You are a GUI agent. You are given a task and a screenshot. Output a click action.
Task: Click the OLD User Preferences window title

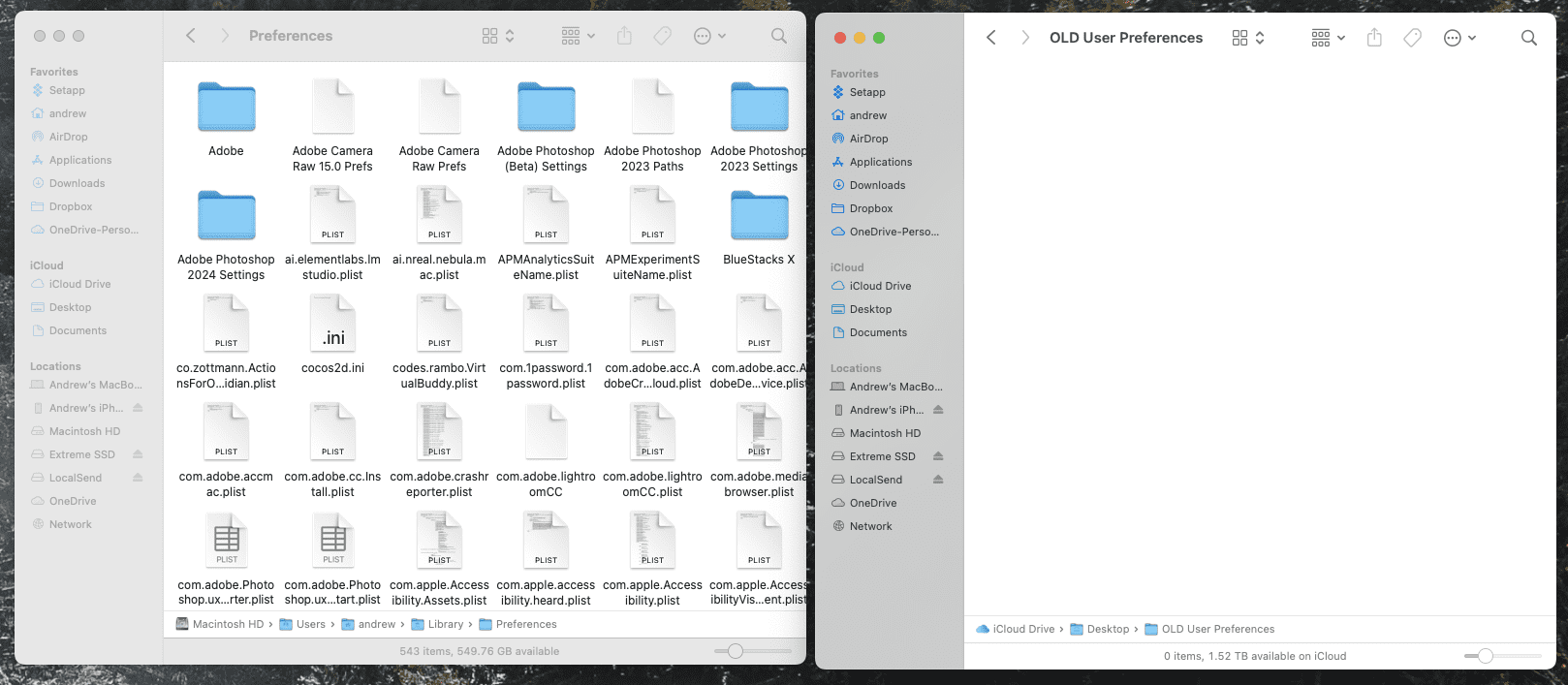[x=1126, y=38]
